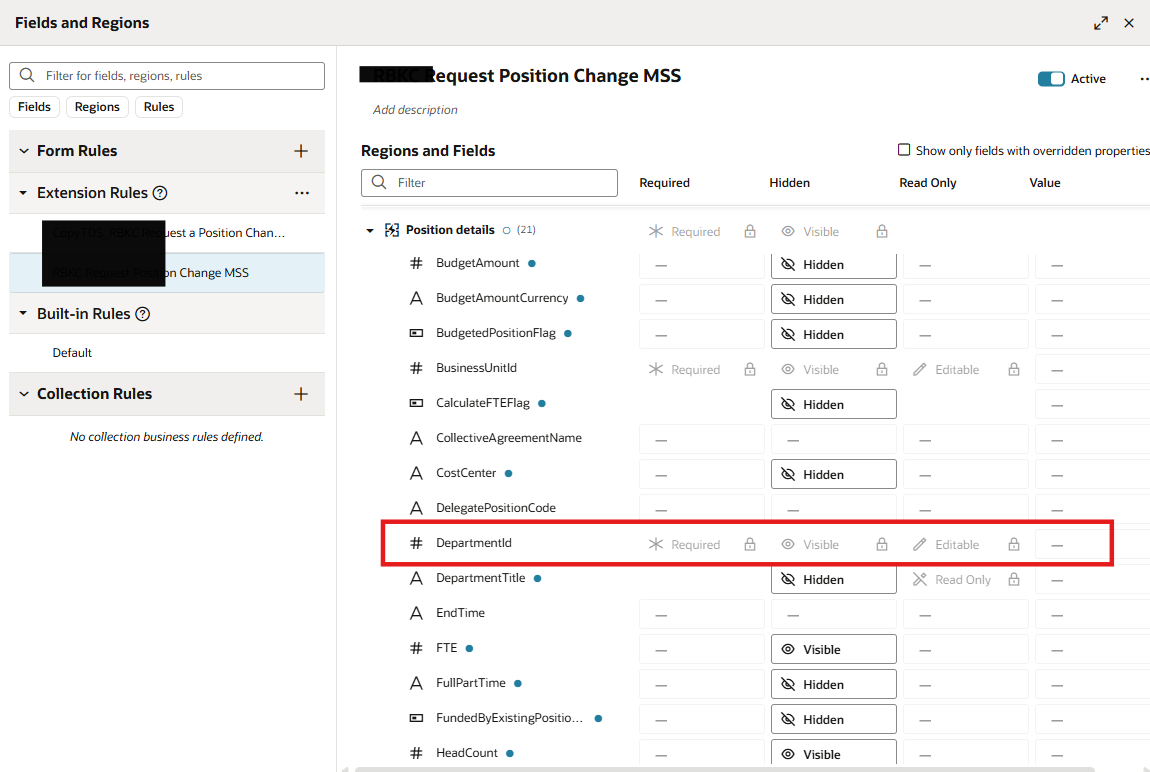Click the lock next to DepartmentTitle Read Only

(1014, 580)
